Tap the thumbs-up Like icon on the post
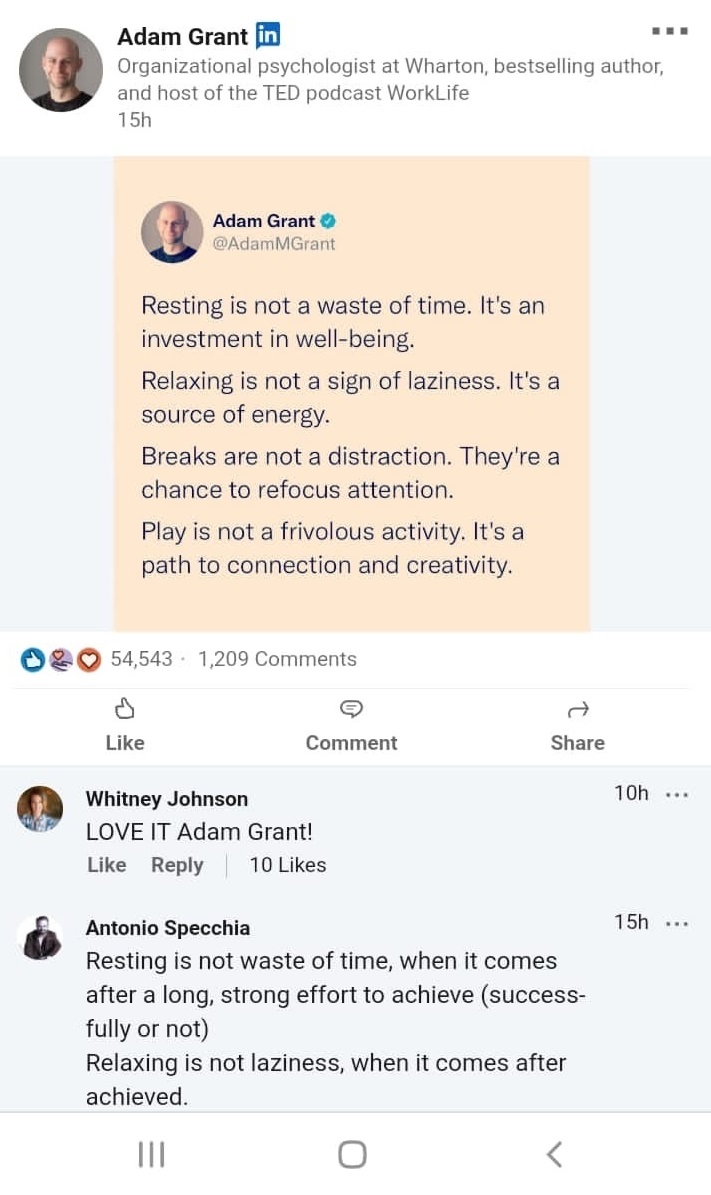 point(125,710)
